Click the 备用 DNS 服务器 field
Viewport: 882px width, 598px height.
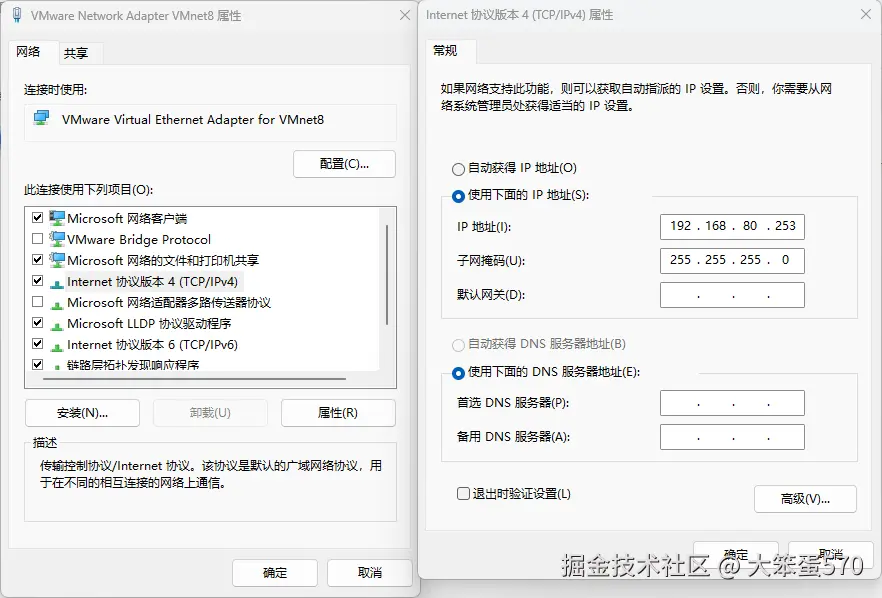(x=732, y=437)
